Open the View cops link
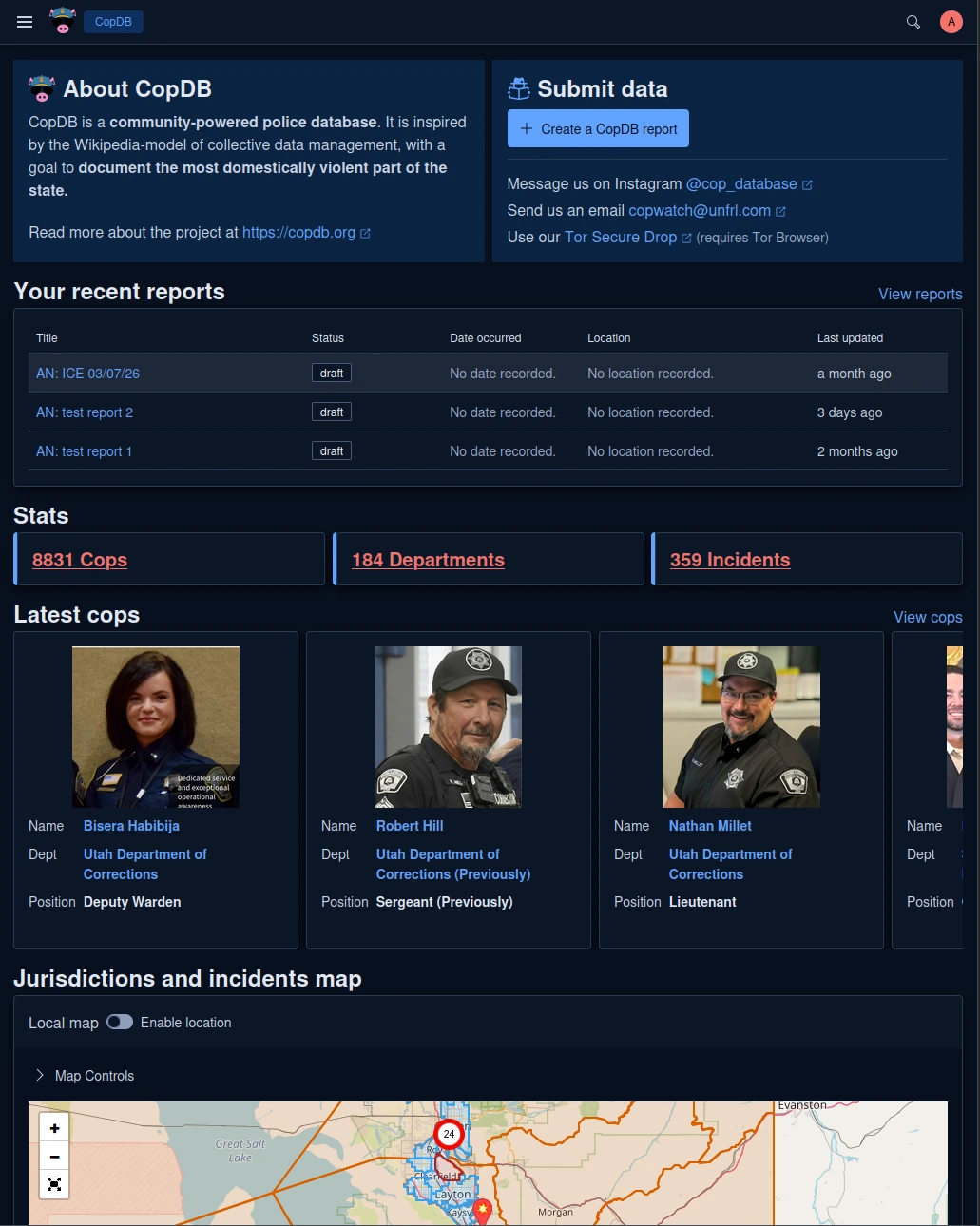Screen dimensions: 980x1226 [x=927, y=618]
